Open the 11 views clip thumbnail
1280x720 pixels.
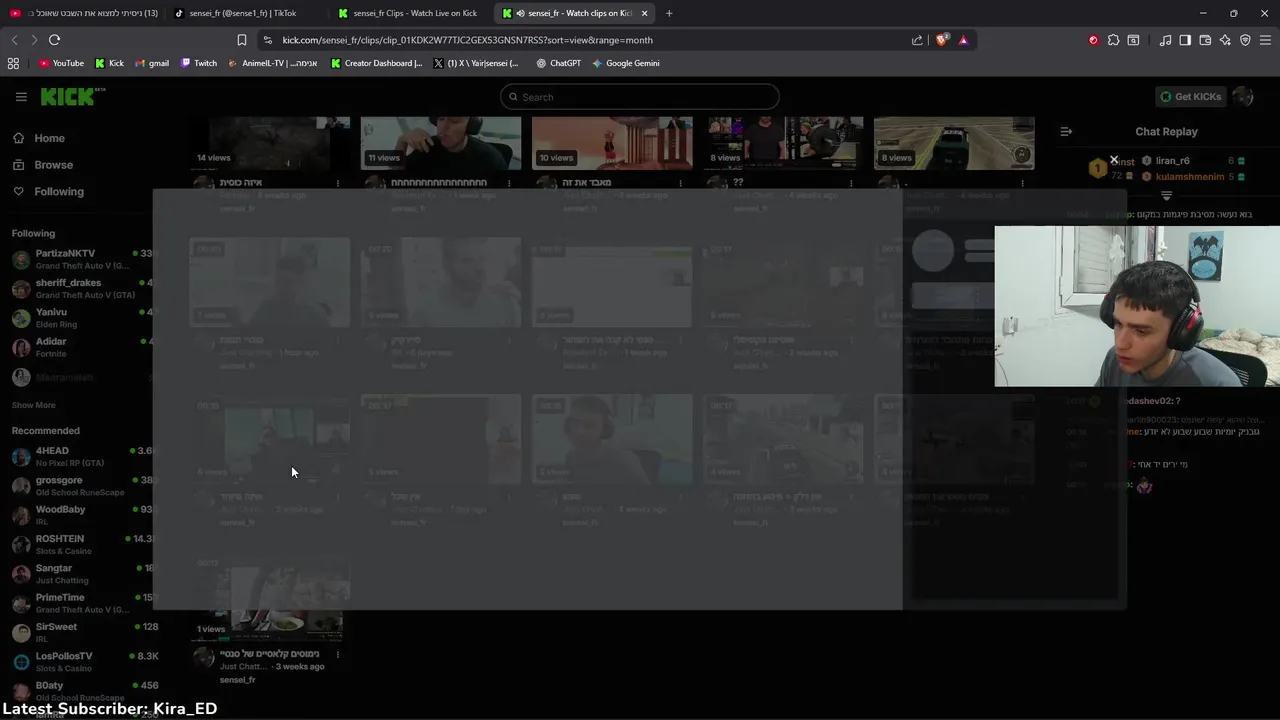coord(441,143)
